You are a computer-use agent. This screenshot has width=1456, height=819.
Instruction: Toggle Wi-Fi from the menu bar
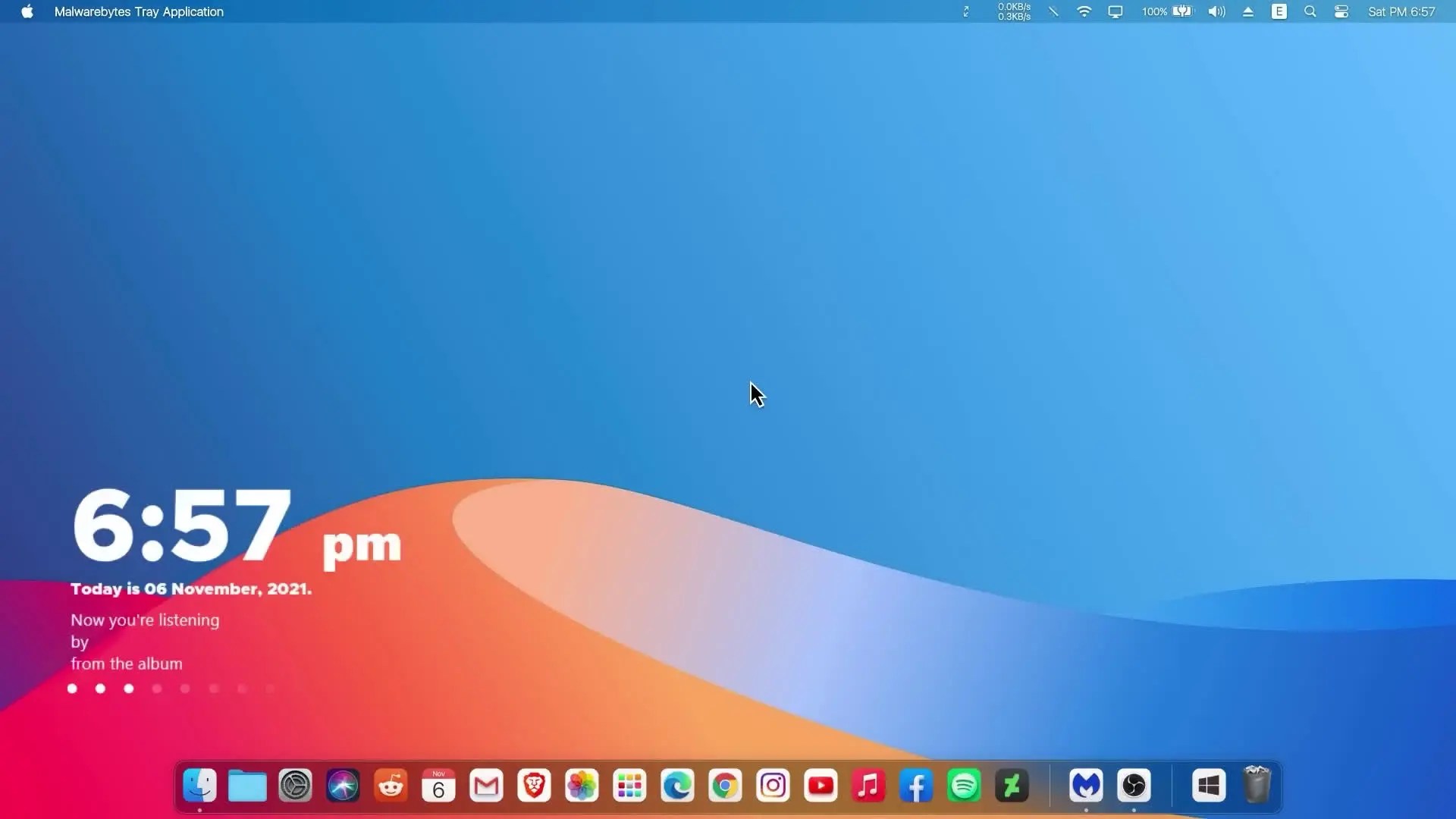tap(1084, 11)
